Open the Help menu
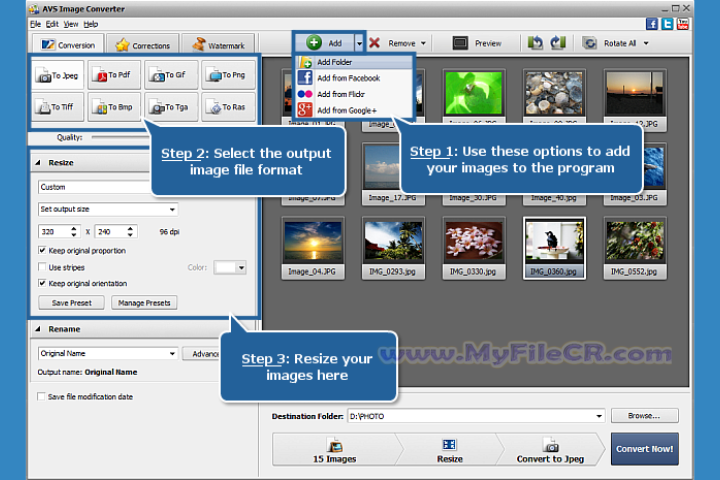The height and width of the screenshot is (480, 720). (90, 24)
